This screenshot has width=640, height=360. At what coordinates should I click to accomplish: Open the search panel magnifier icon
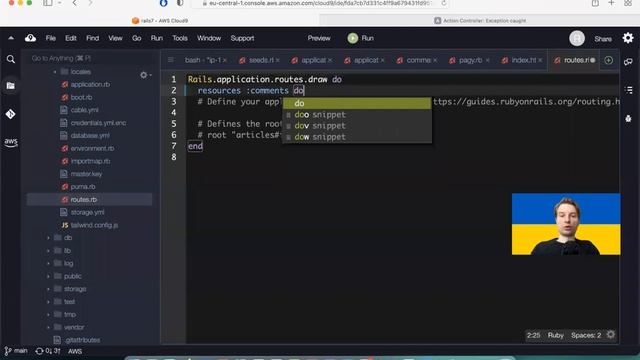[x=11, y=59]
